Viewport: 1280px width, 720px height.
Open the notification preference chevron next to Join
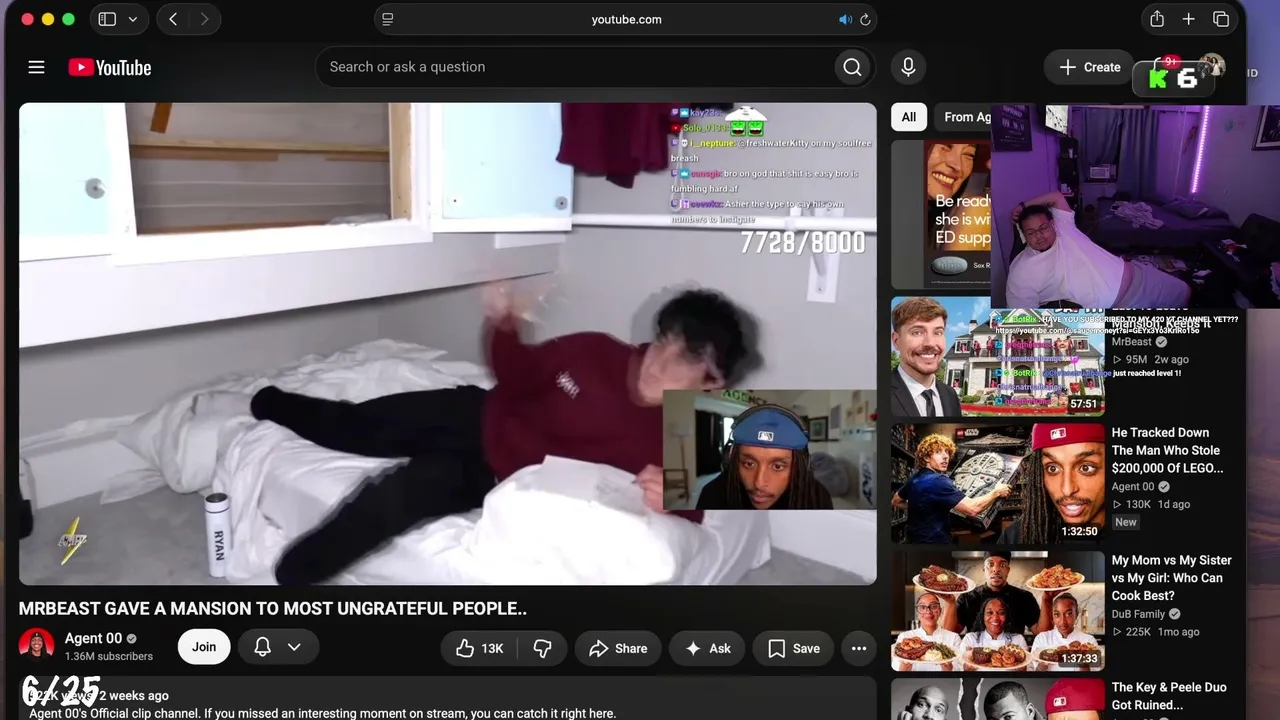click(294, 647)
